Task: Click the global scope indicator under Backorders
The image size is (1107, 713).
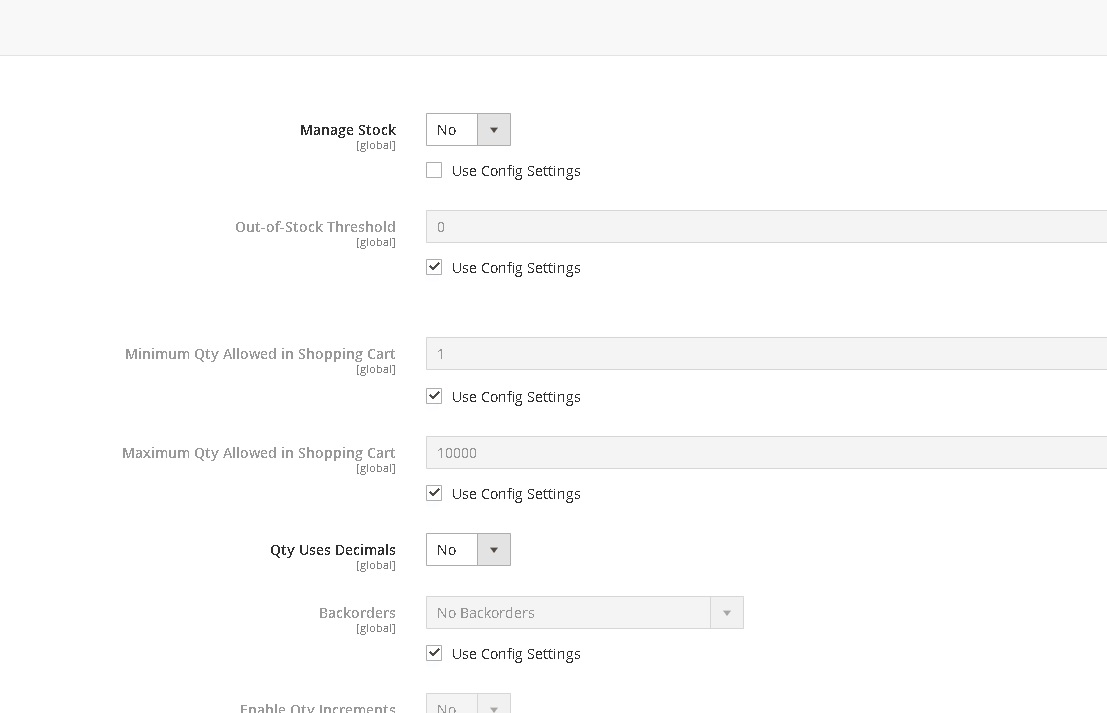Action: coord(376,628)
